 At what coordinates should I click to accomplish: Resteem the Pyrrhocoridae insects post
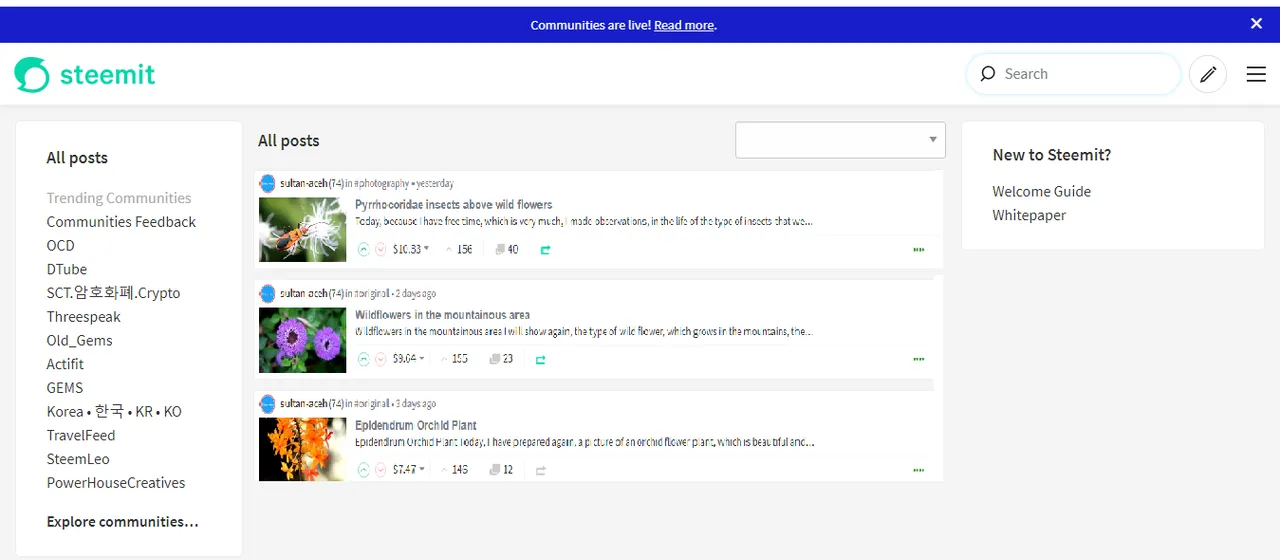pyautogui.click(x=545, y=250)
